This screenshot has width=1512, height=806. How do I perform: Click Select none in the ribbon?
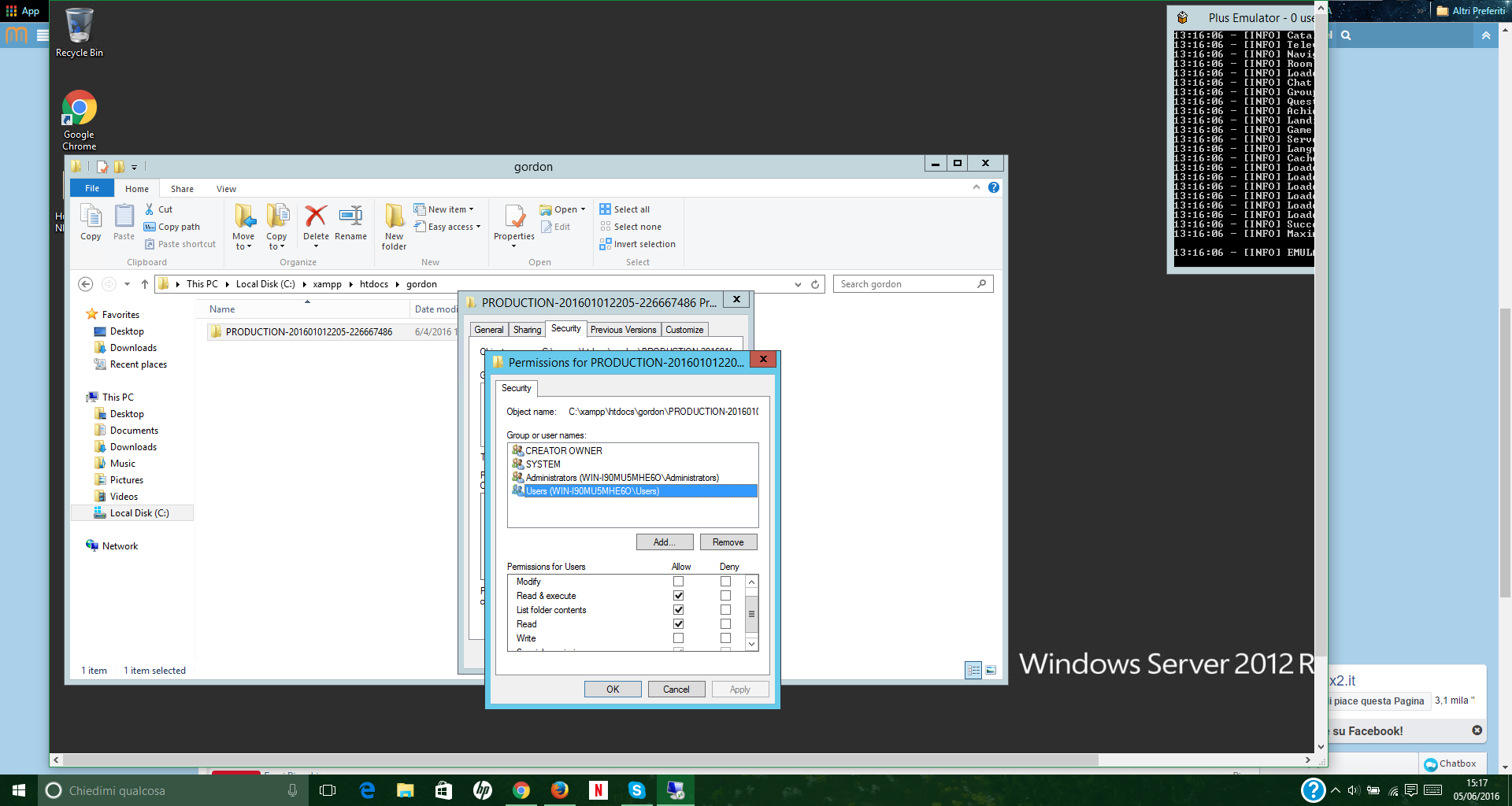pyautogui.click(x=630, y=227)
